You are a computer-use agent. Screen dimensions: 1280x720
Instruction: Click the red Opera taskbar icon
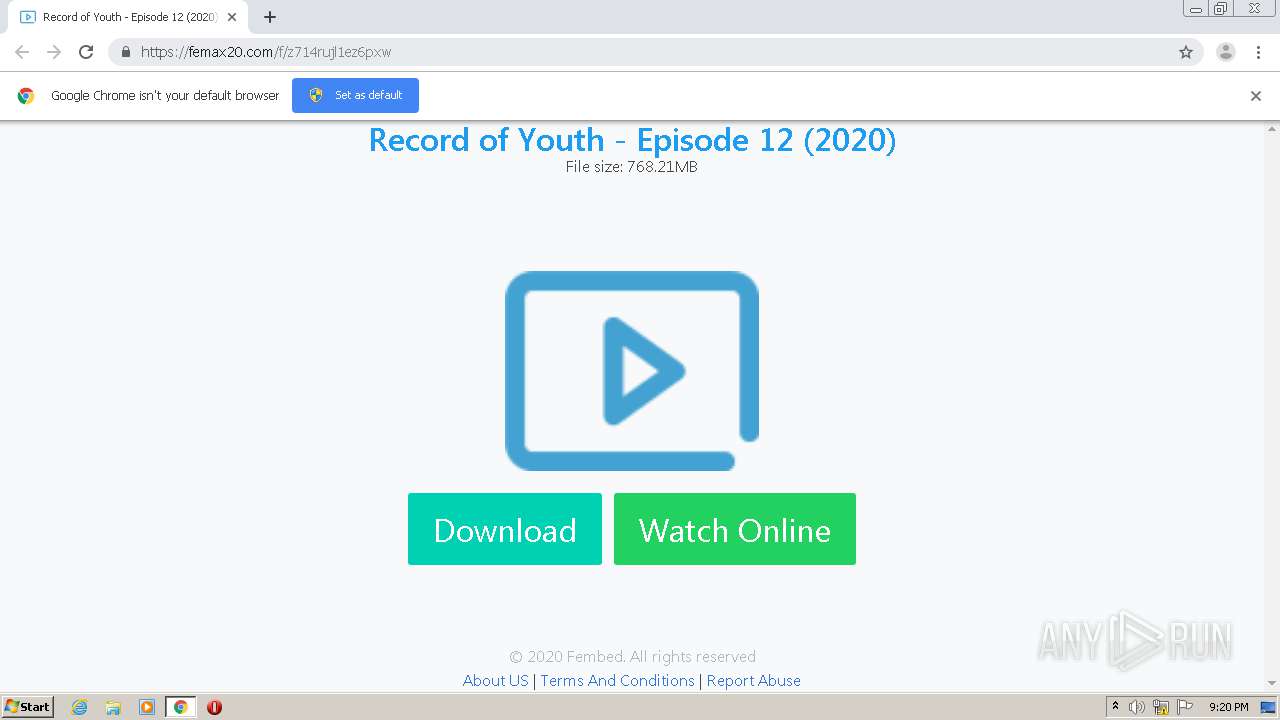(x=214, y=707)
